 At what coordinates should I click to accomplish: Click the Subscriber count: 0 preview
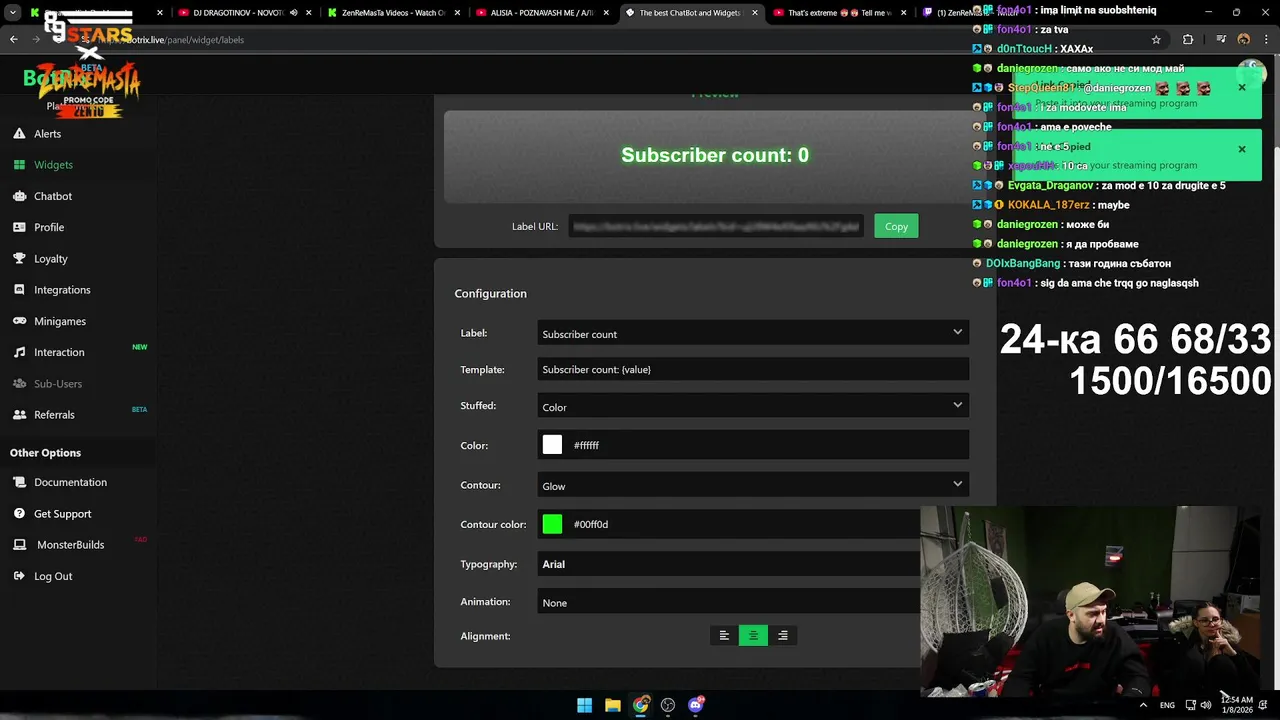[715, 155]
